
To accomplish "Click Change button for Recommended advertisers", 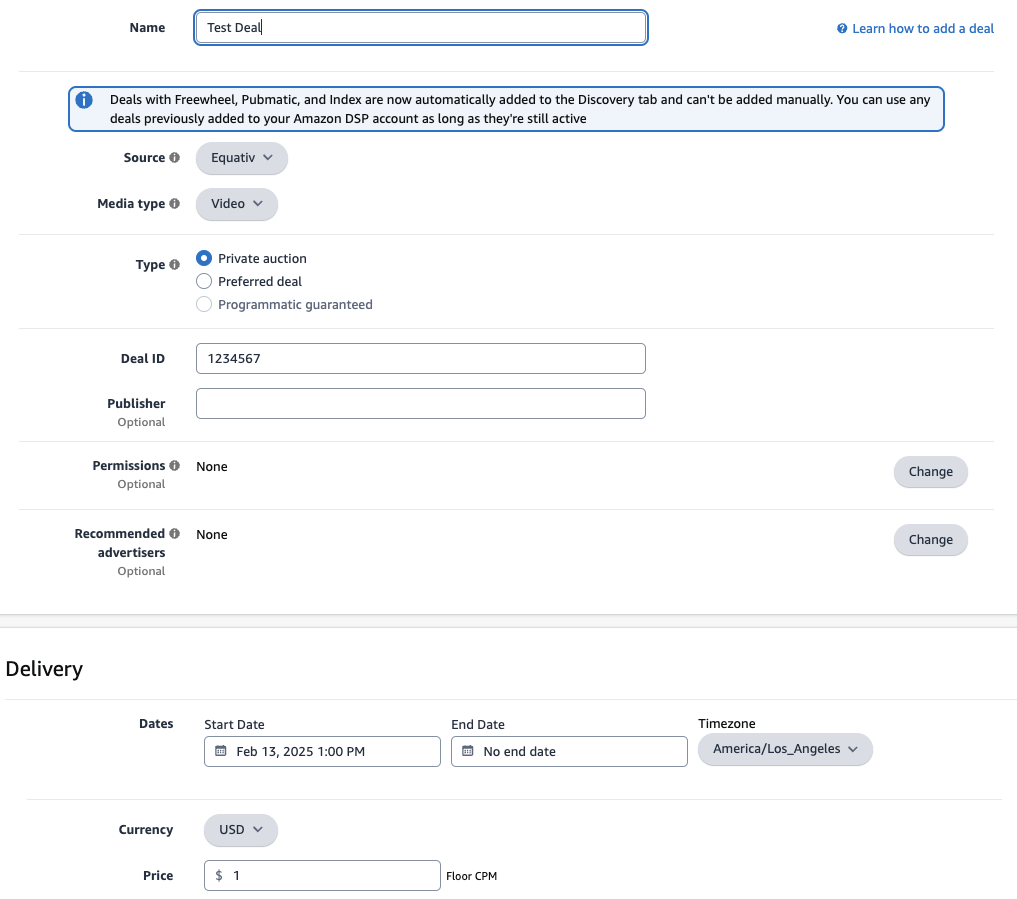I will [930, 540].
